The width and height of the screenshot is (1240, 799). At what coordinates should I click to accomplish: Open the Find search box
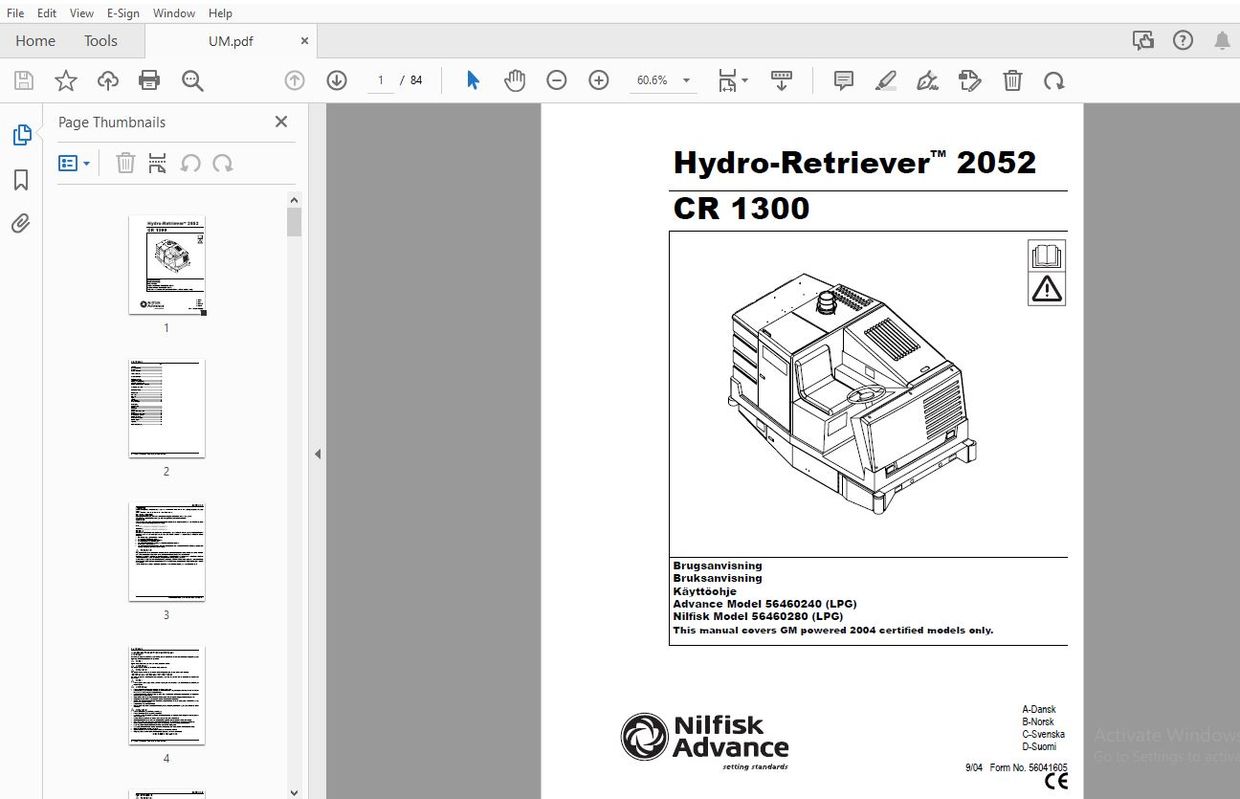[x=192, y=80]
